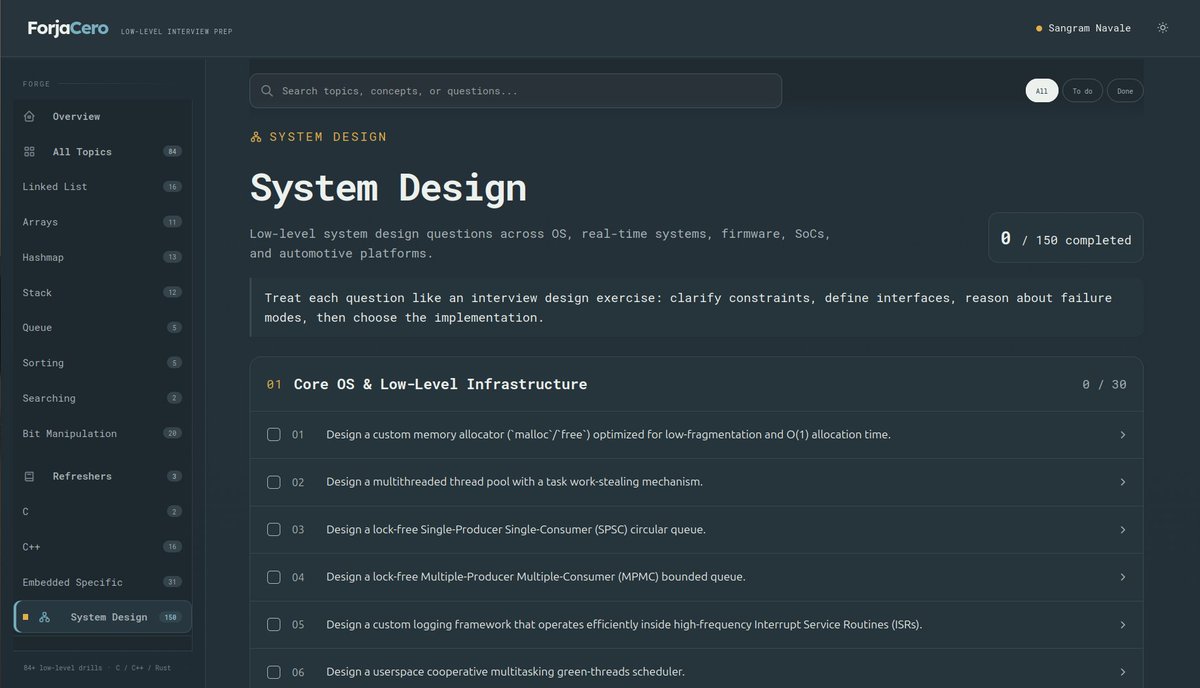Click ISR logging framework question text
The width and height of the screenshot is (1200, 688).
click(624, 625)
